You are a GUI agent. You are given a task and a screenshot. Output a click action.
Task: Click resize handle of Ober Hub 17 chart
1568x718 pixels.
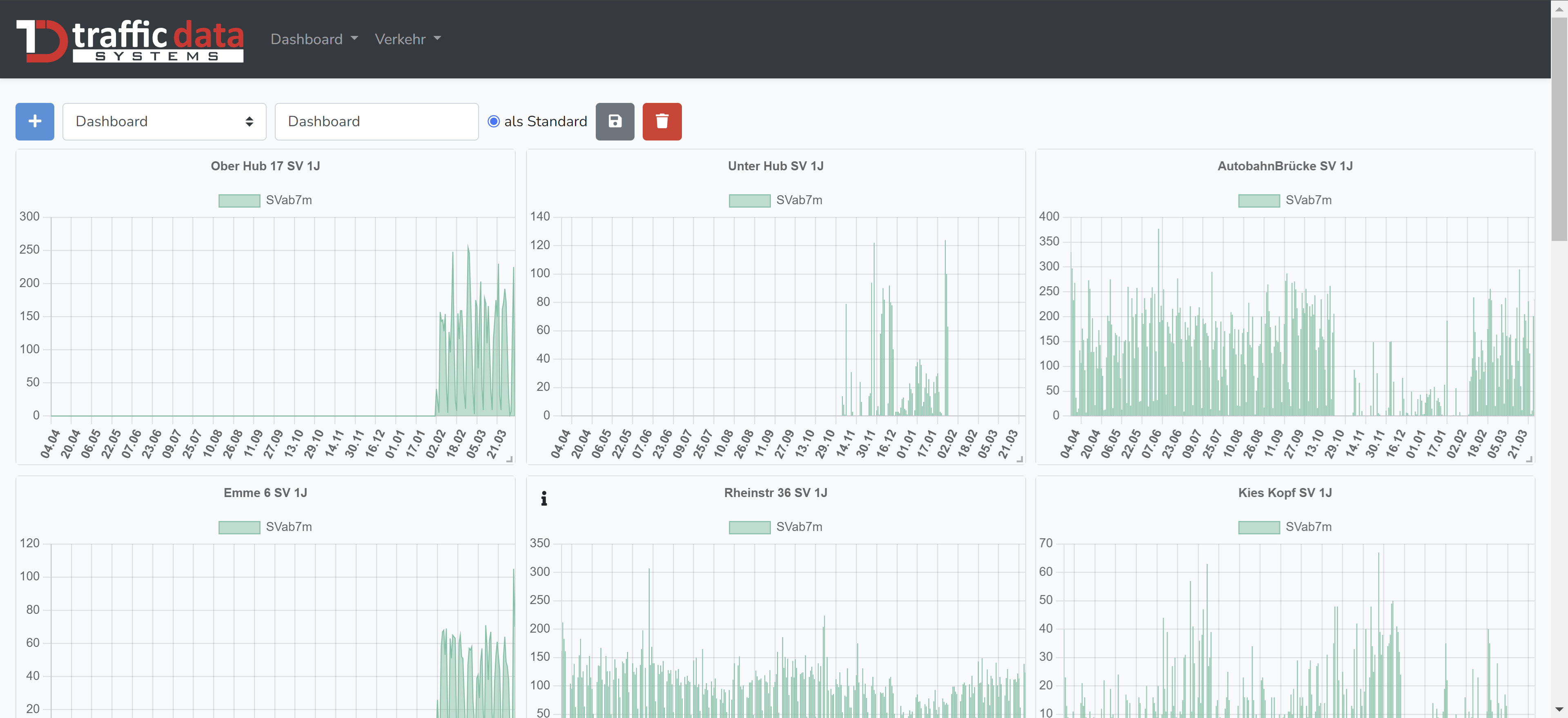tap(510, 459)
